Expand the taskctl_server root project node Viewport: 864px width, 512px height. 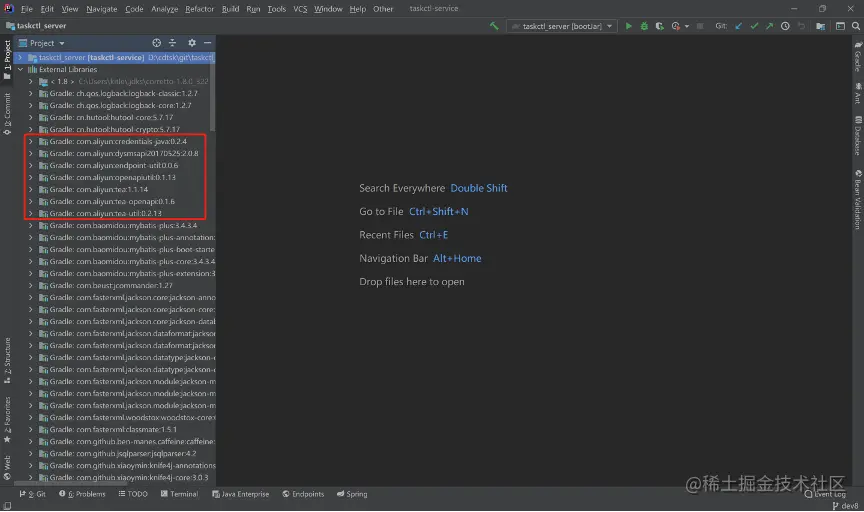(20, 57)
